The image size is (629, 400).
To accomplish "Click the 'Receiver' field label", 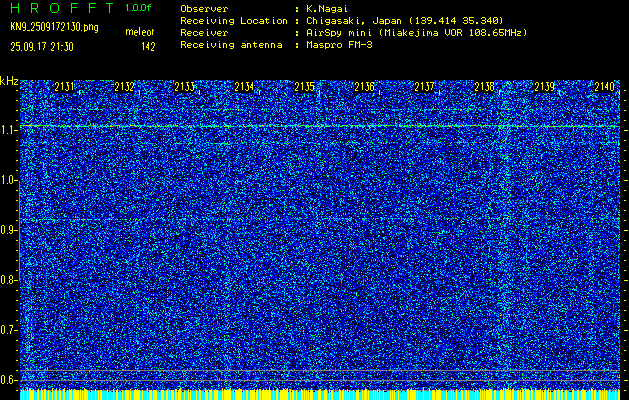I will 204,33.
